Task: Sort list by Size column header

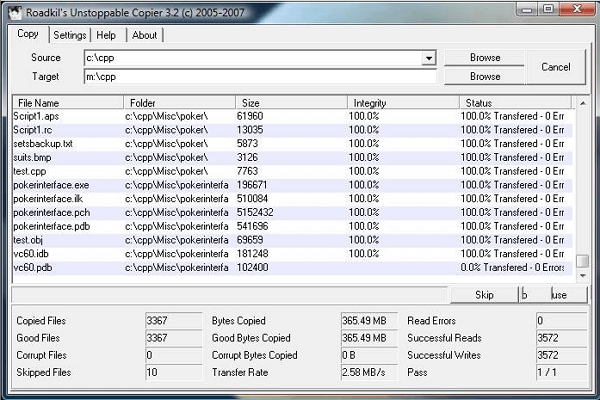Action: click(291, 103)
